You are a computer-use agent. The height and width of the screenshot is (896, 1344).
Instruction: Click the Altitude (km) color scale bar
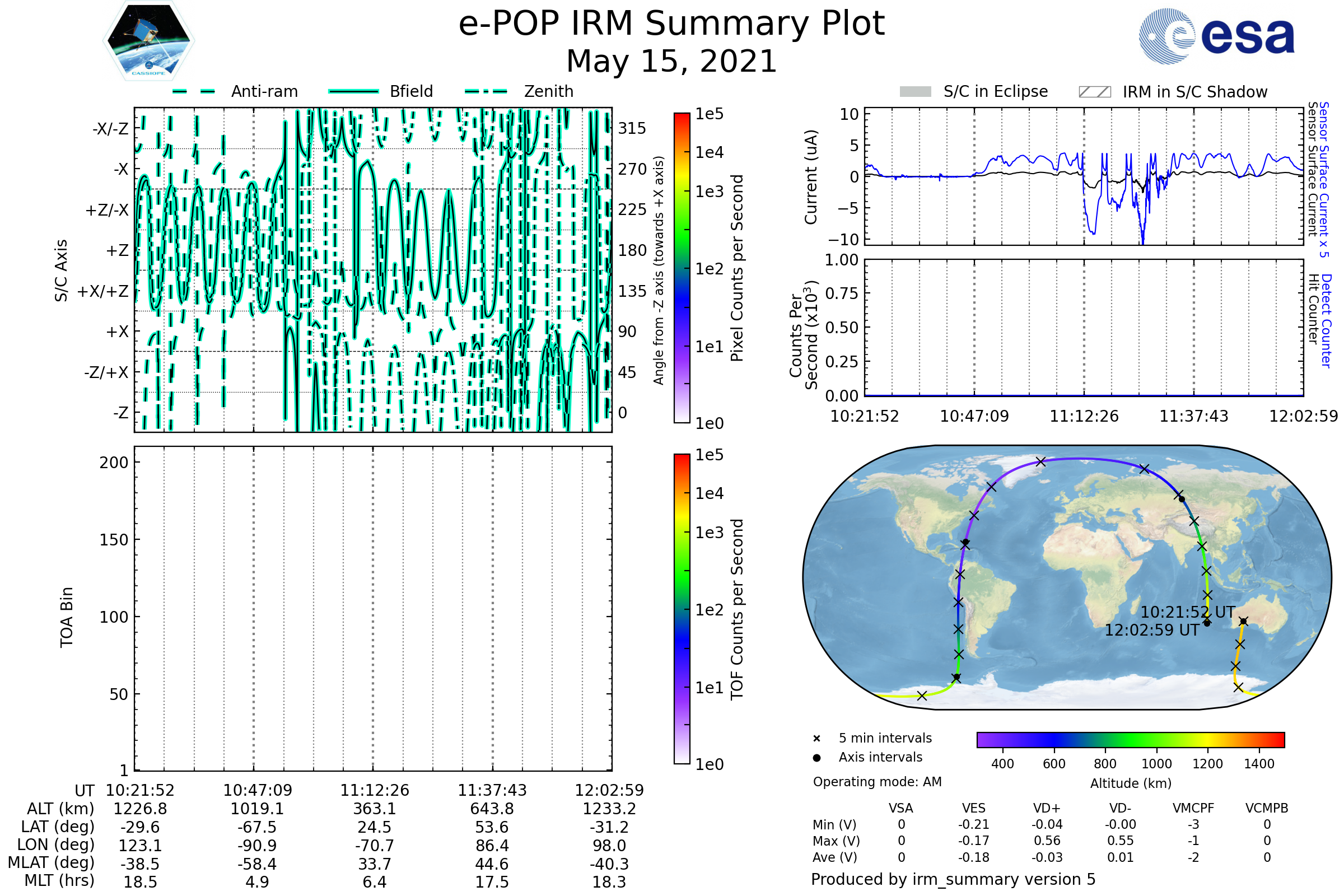(x=1130, y=739)
